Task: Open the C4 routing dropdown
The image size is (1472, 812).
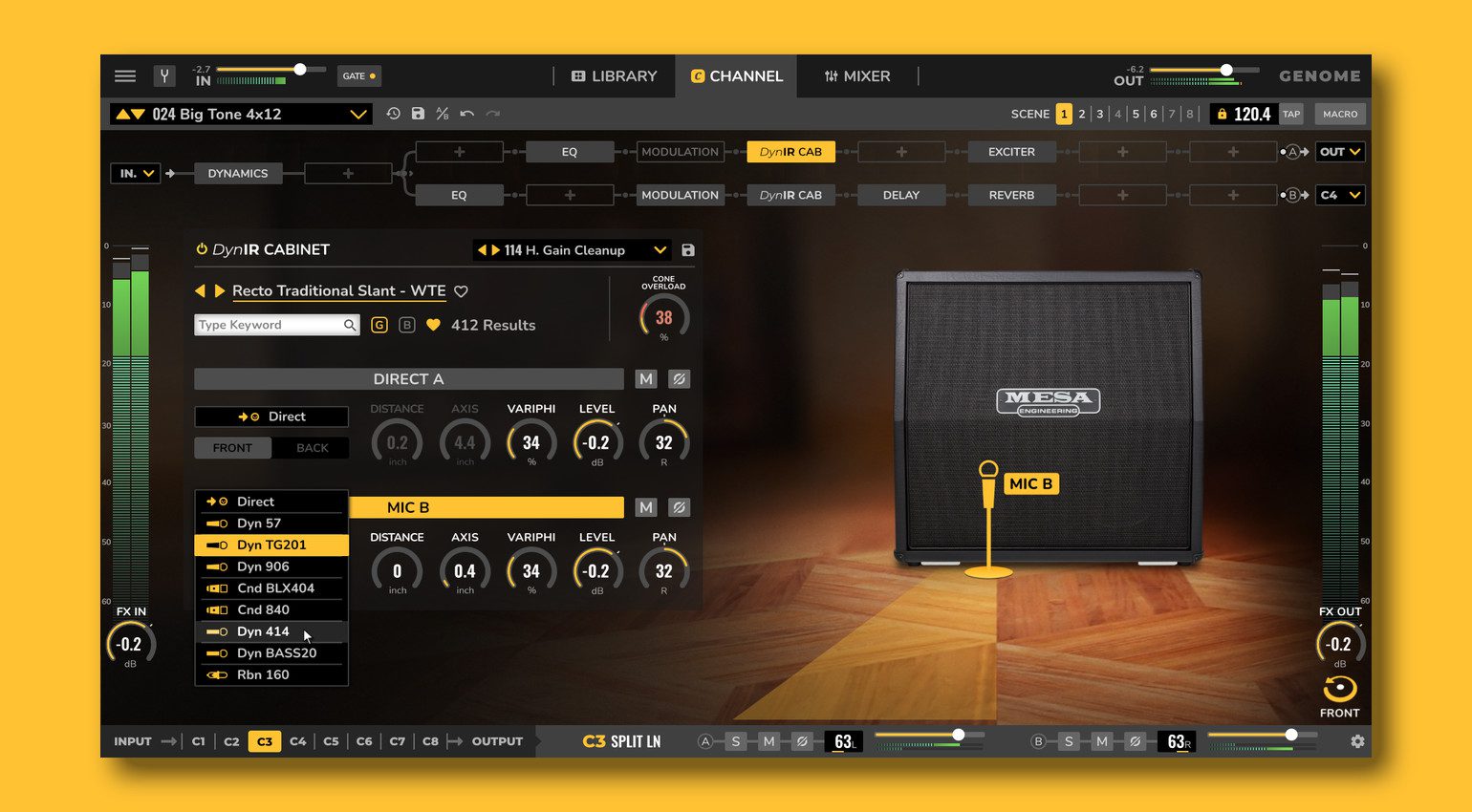Action: click(x=1341, y=195)
